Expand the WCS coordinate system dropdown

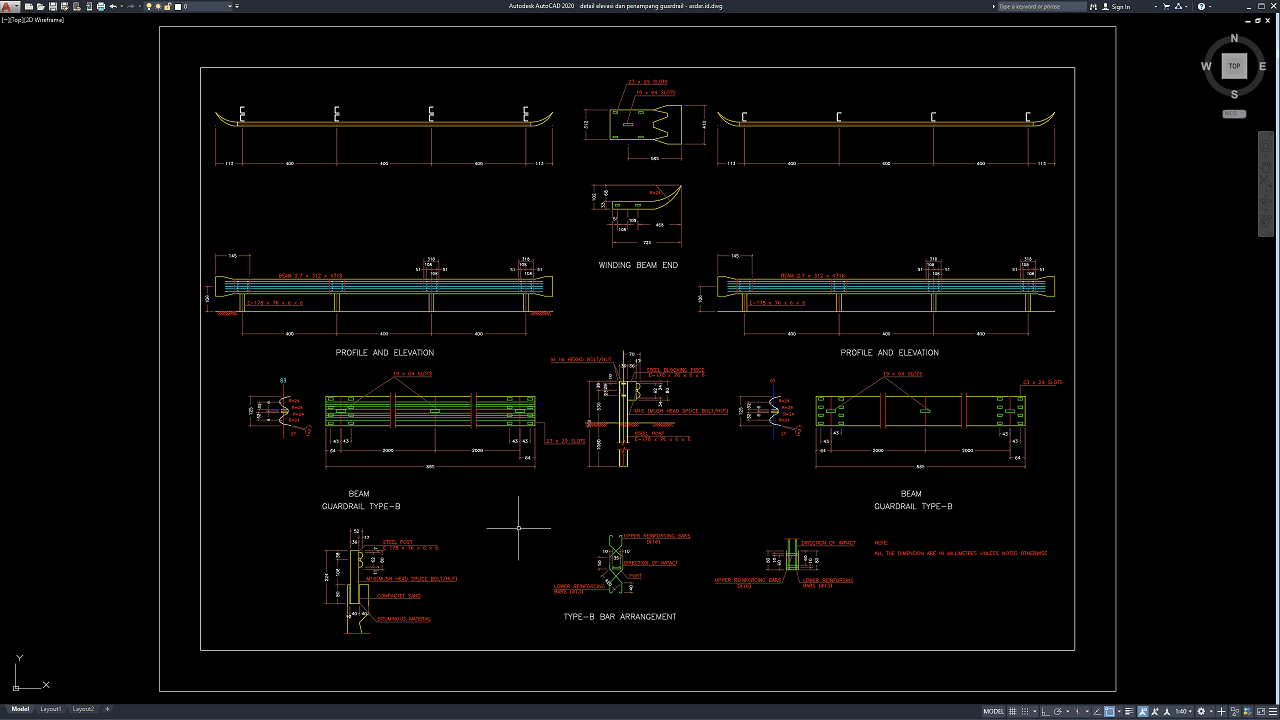[x=1234, y=114]
